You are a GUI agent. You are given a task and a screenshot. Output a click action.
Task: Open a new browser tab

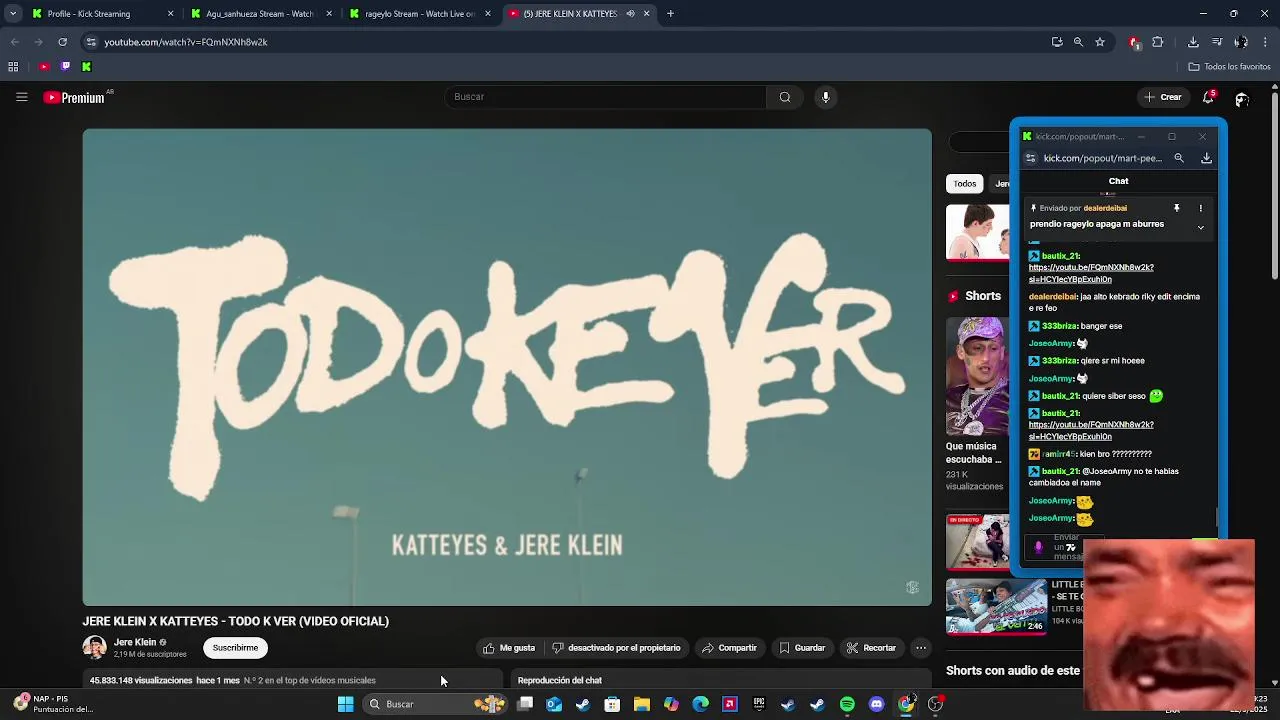click(x=670, y=14)
